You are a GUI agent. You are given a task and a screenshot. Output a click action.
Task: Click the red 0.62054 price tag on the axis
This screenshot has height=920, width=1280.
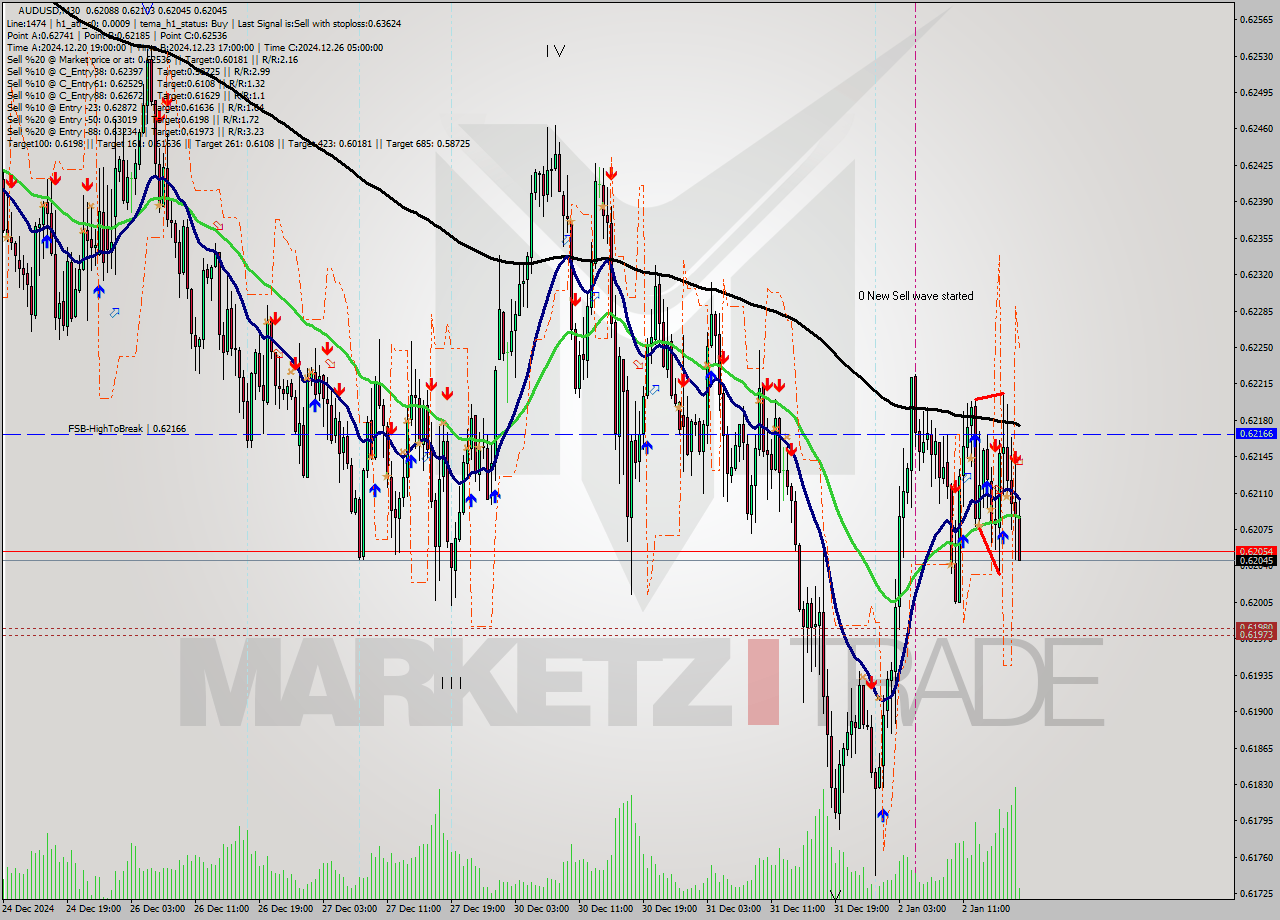1257,551
